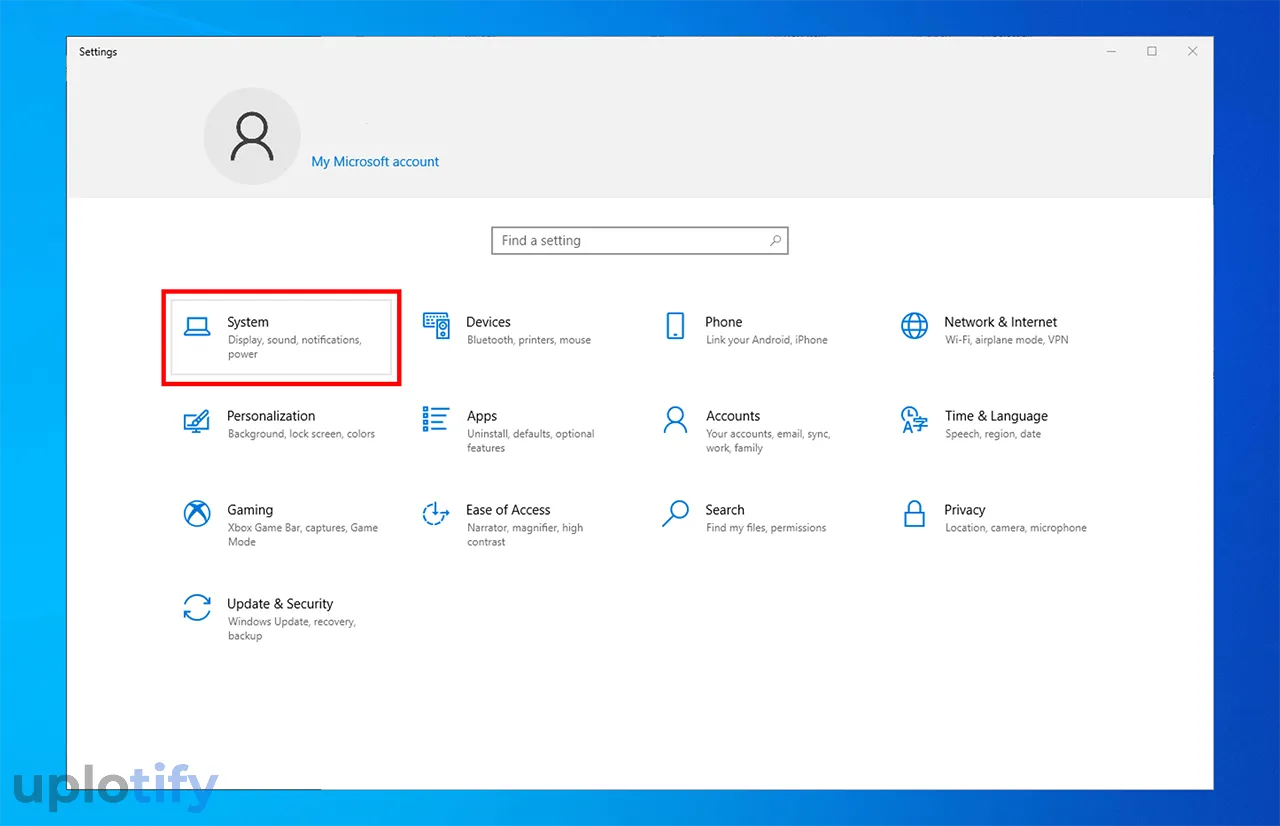Screen dimensions: 1280x826
Task: Click the Ease of Access icon
Action: coord(436,514)
